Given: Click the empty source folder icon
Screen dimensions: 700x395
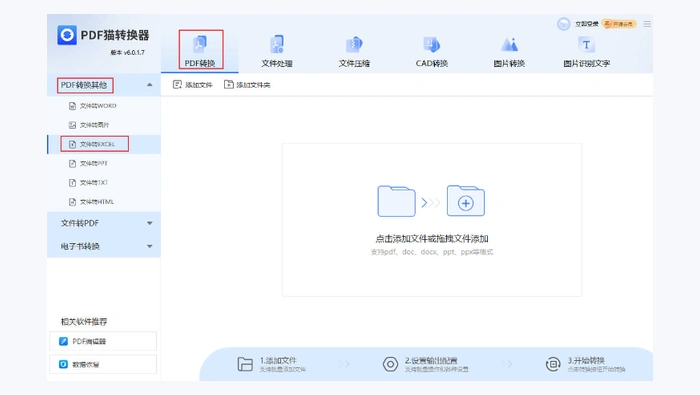Looking at the screenshot, I should click(396, 201).
